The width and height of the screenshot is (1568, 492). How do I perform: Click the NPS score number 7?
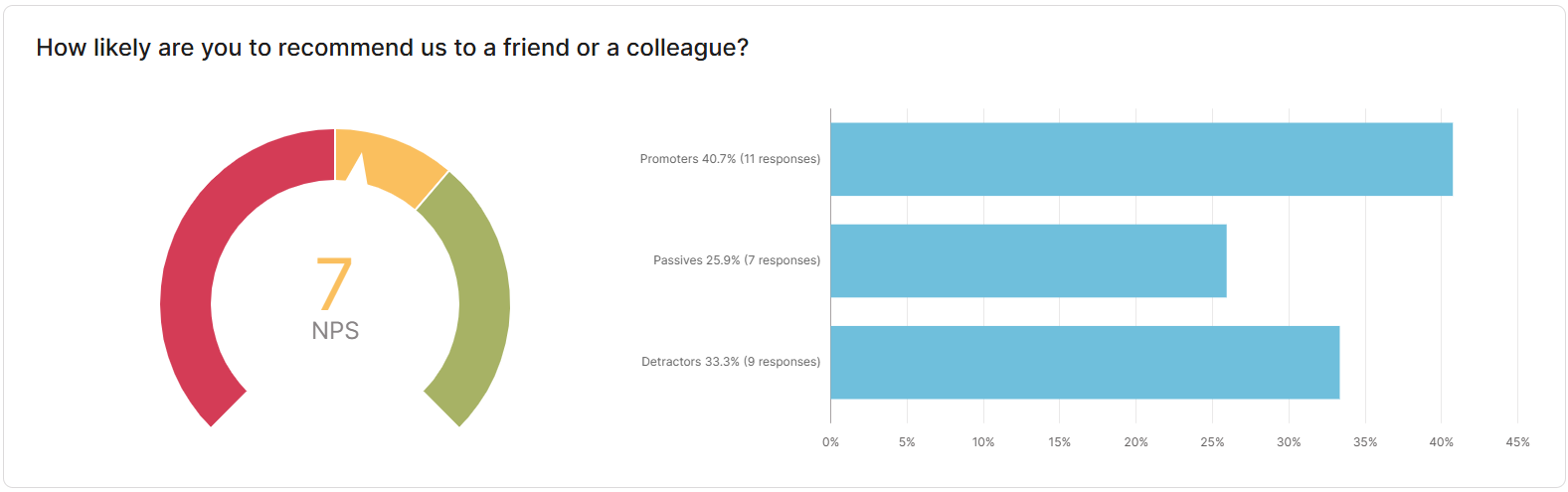point(334,283)
